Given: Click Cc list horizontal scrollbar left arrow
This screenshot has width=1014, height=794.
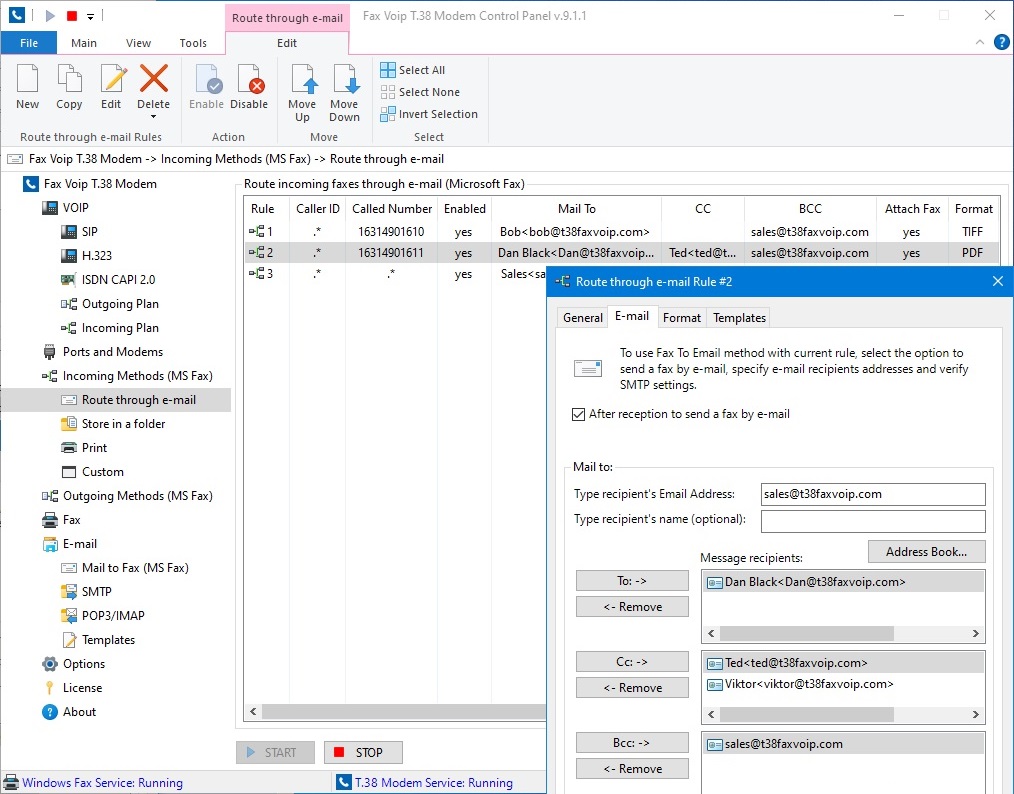Looking at the screenshot, I should click(711, 714).
